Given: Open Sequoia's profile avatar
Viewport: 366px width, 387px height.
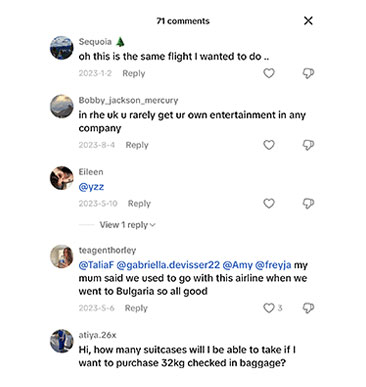Looking at the screenshot, I should [x=62, y=48].
